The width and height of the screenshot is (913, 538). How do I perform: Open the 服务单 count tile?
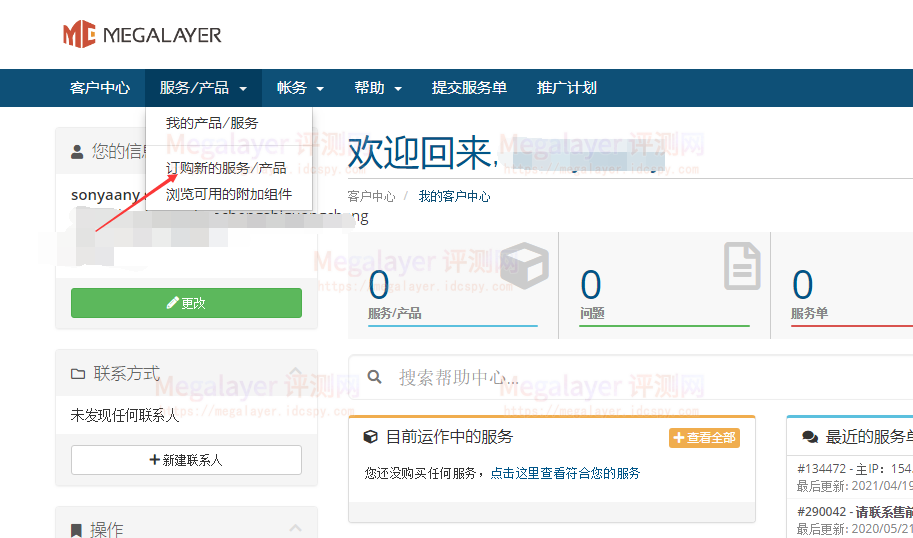click(842, 285)
